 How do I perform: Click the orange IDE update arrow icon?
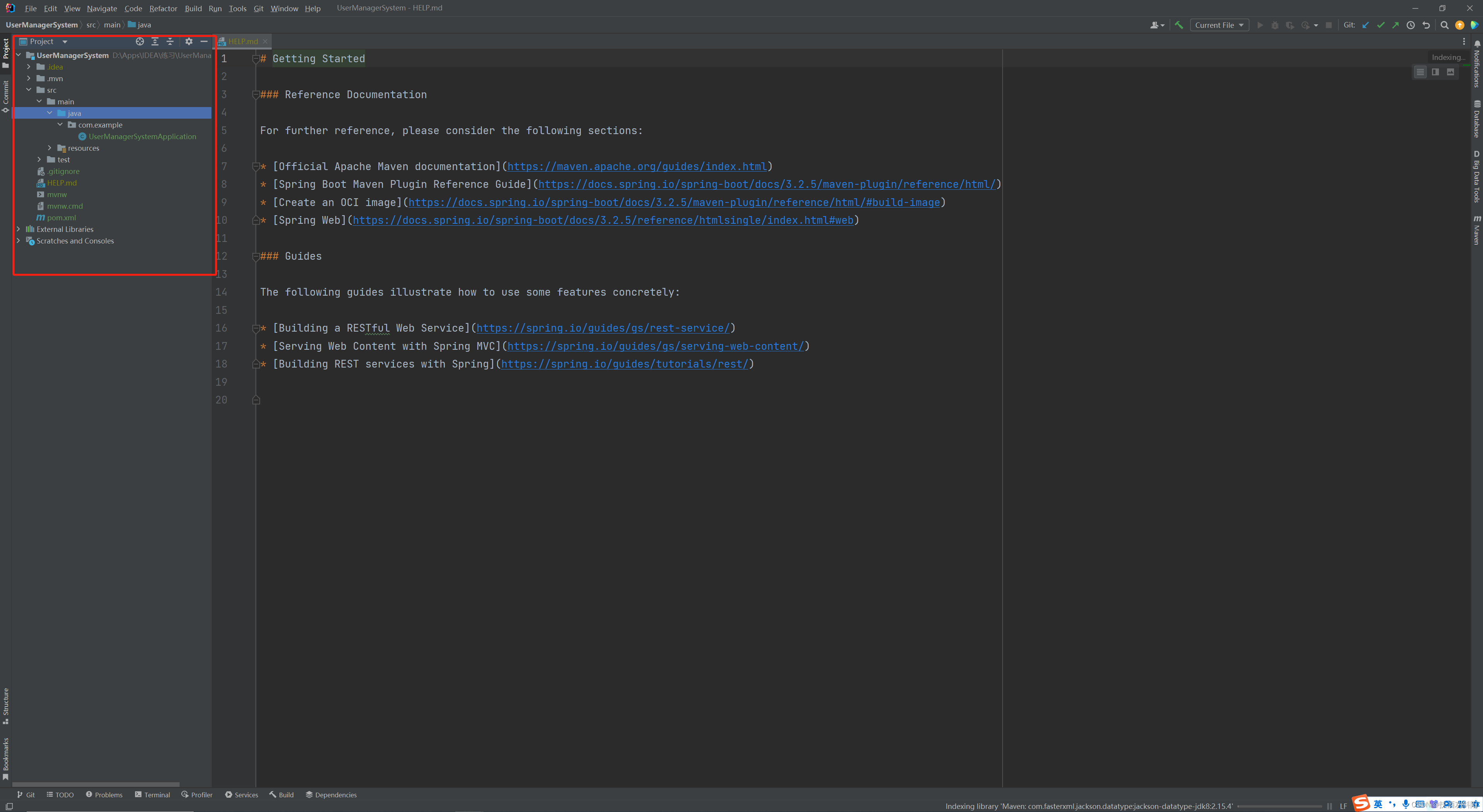coord(1459,25)
